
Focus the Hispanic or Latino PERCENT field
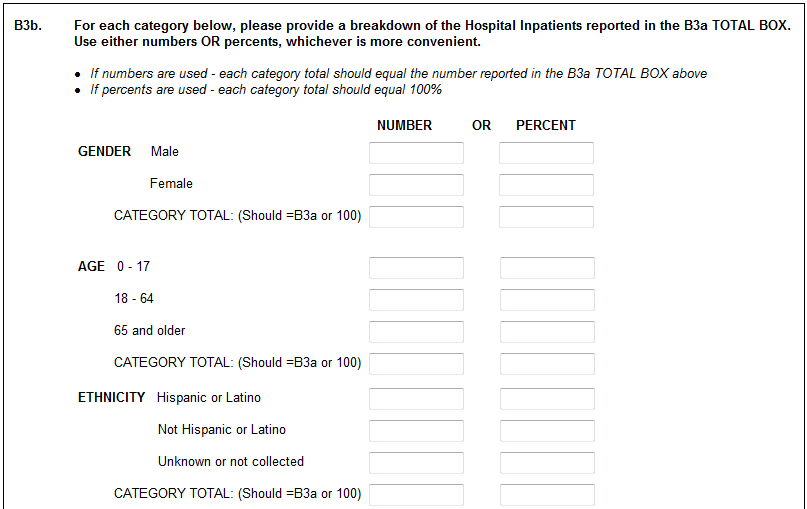547,399
